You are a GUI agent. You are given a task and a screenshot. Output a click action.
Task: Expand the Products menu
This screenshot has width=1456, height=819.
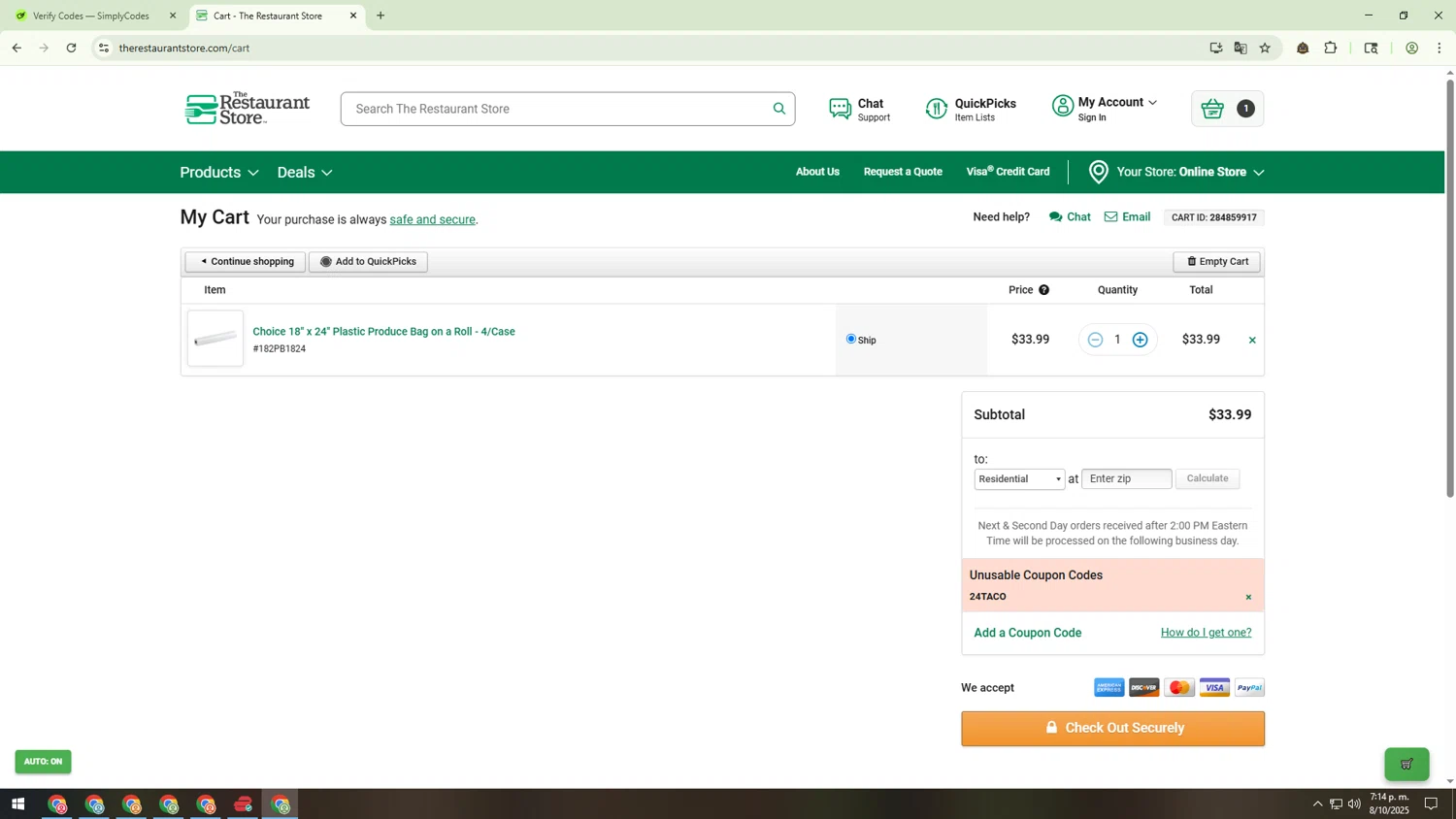tap(219, 173)
